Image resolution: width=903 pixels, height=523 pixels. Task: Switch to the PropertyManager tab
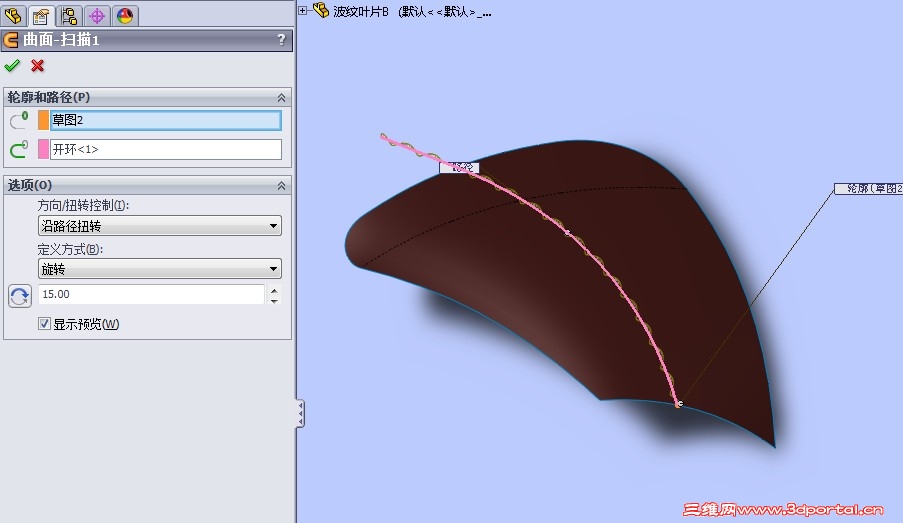click(x=41, y=16)
